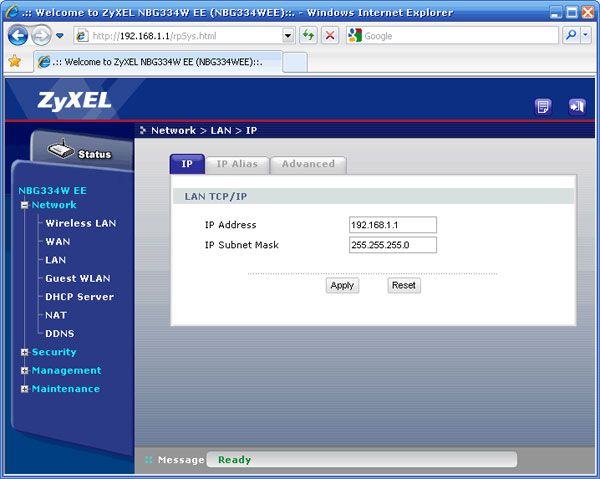Collapse the Network tree section
The image size is (600, 479).
24,205
